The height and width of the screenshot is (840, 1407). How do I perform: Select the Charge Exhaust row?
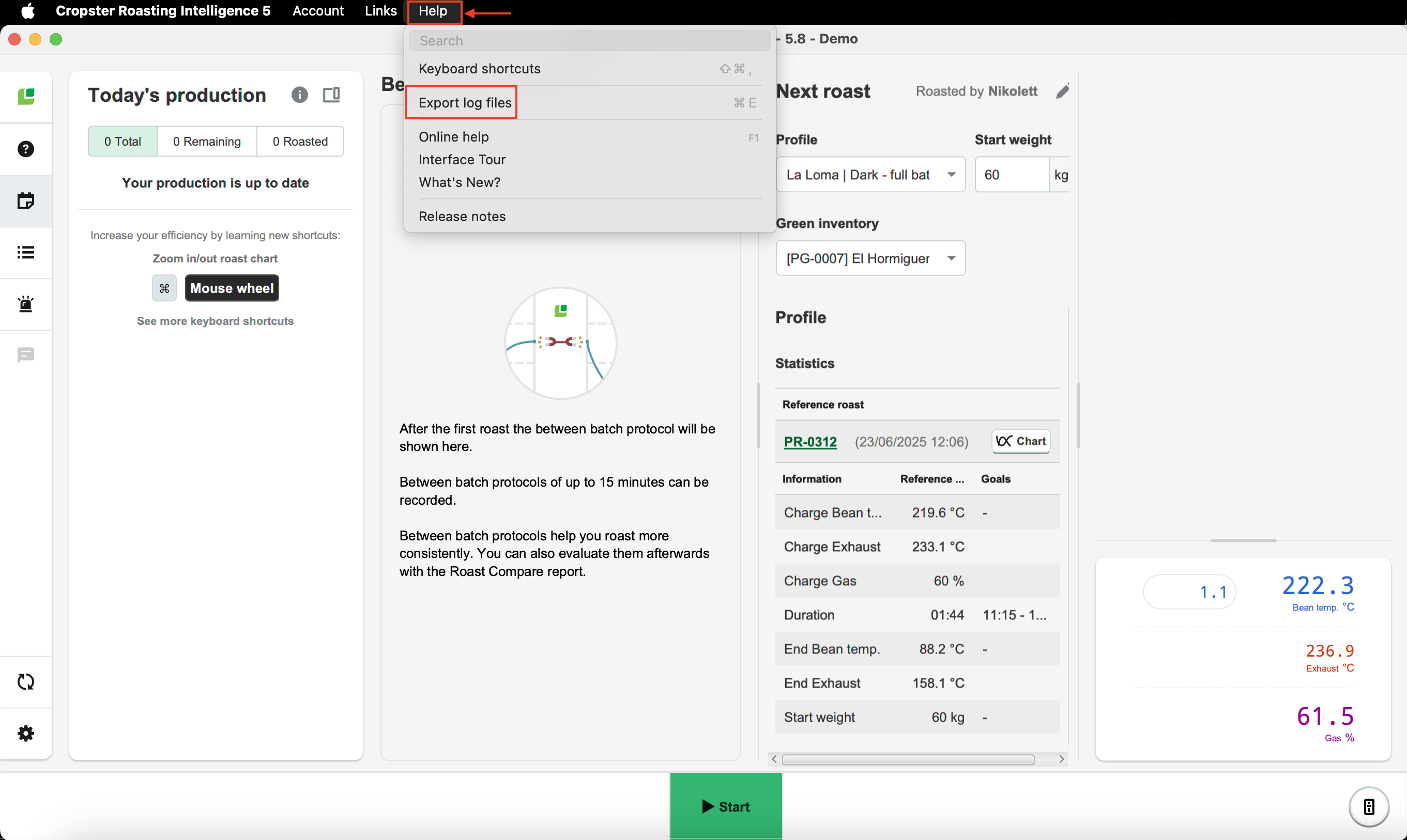pyautogui.click(x=917, y=546)
